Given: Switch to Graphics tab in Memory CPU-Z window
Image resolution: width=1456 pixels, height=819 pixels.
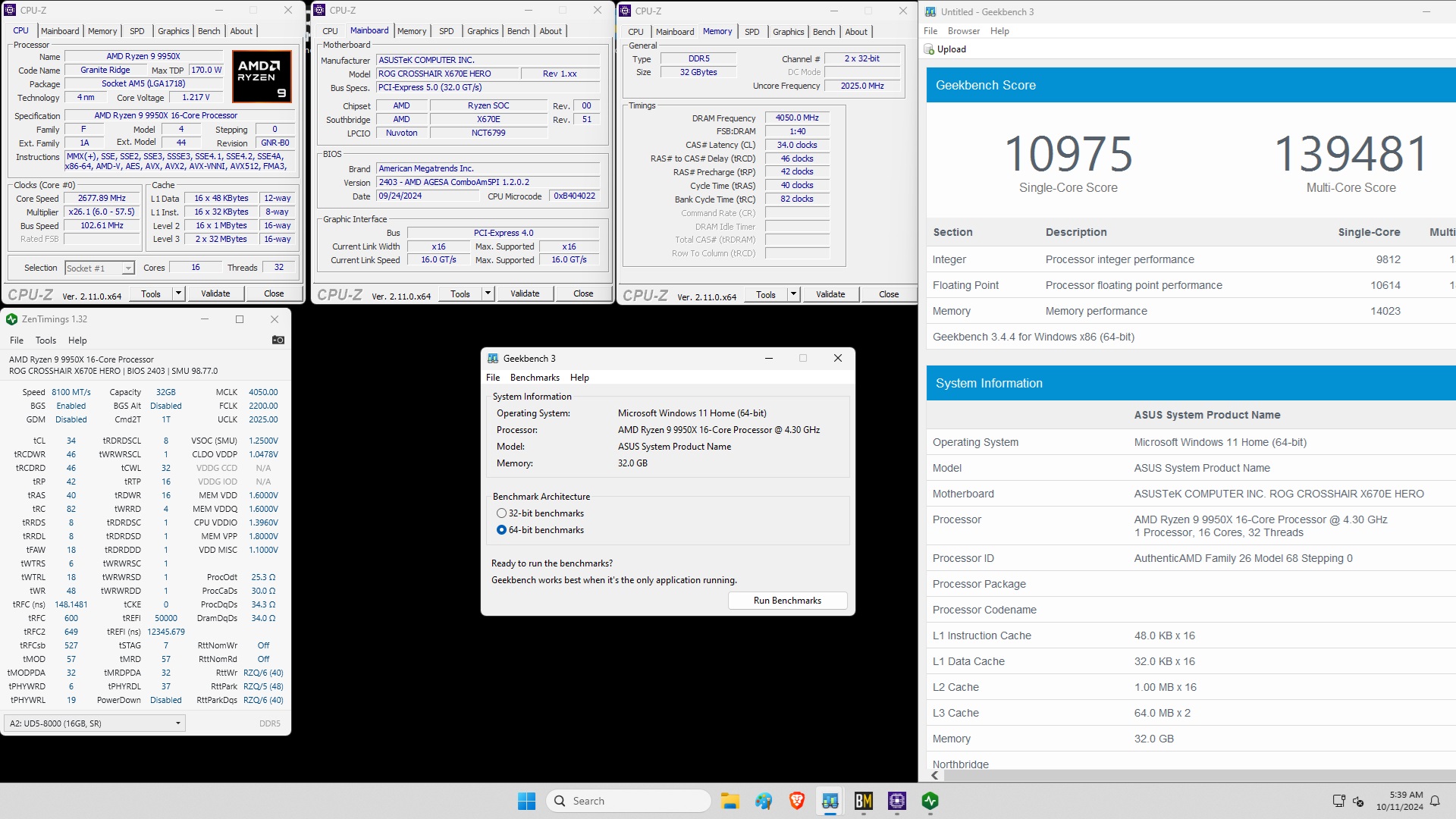Looking at the screenshot, I should [x=788, y=32].
